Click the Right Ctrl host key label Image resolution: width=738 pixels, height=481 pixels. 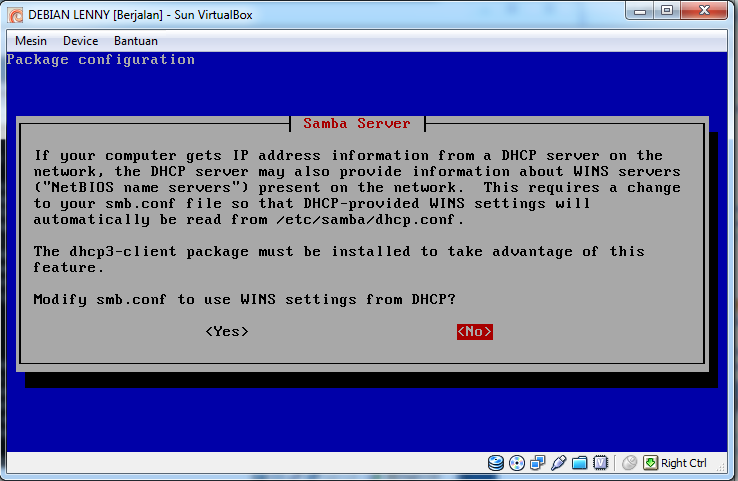(x=683, y=463)
